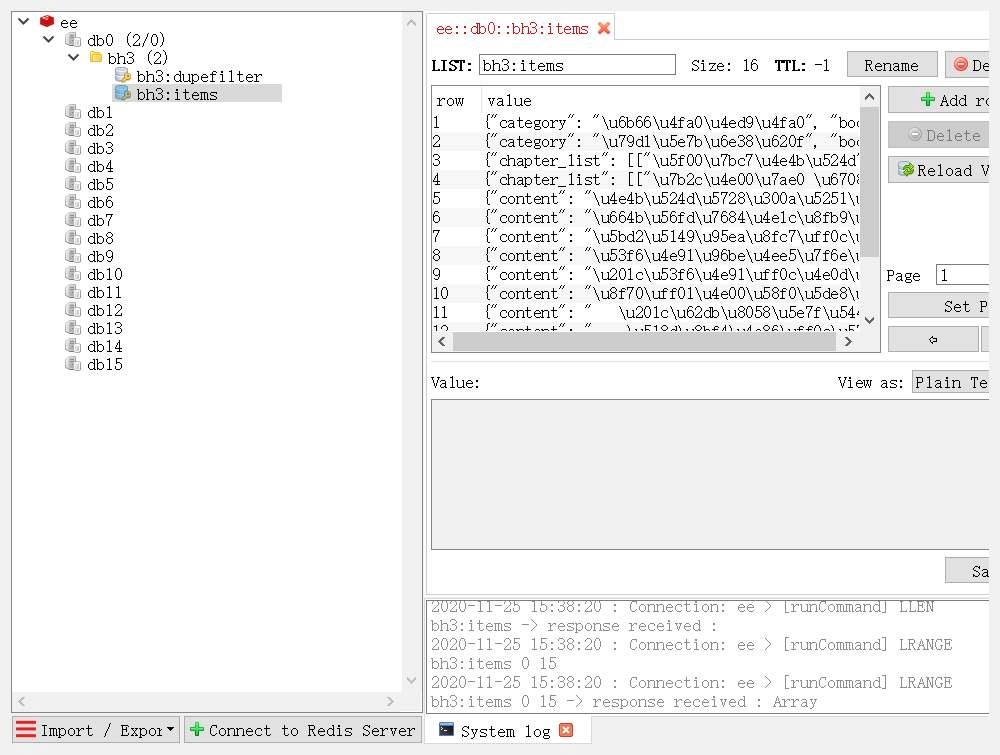1000x755 pixels.
Task: Click the db10 database icon
Action: click(73, 274)
